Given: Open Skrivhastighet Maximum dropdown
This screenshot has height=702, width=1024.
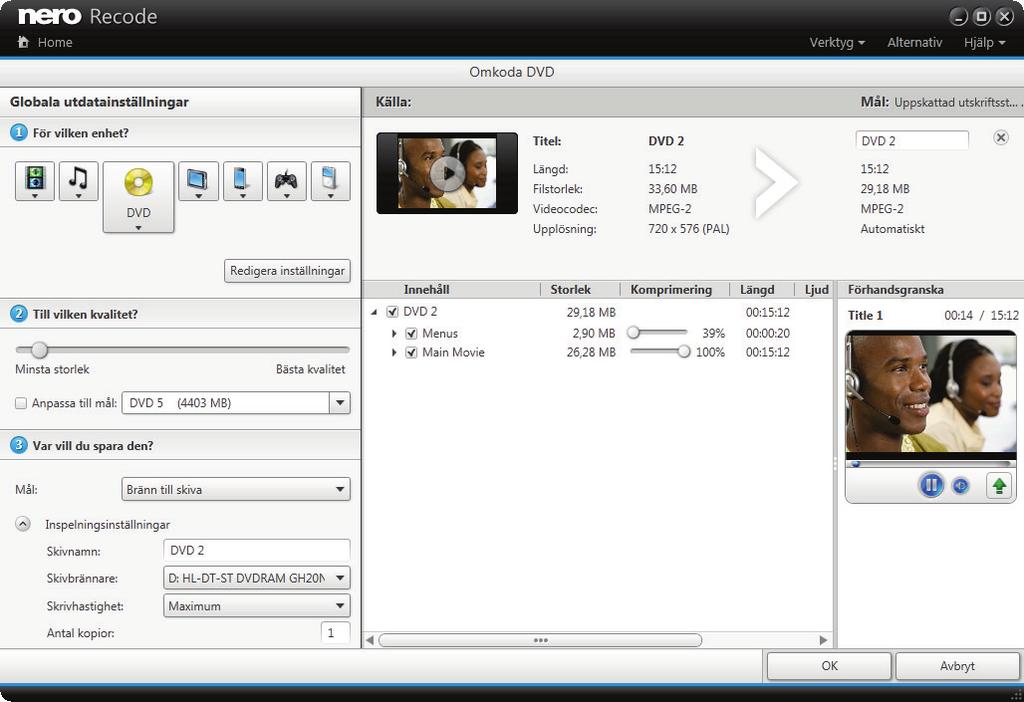Looking at the screenshot, I should pyautogui.click(x=257, y=606).
